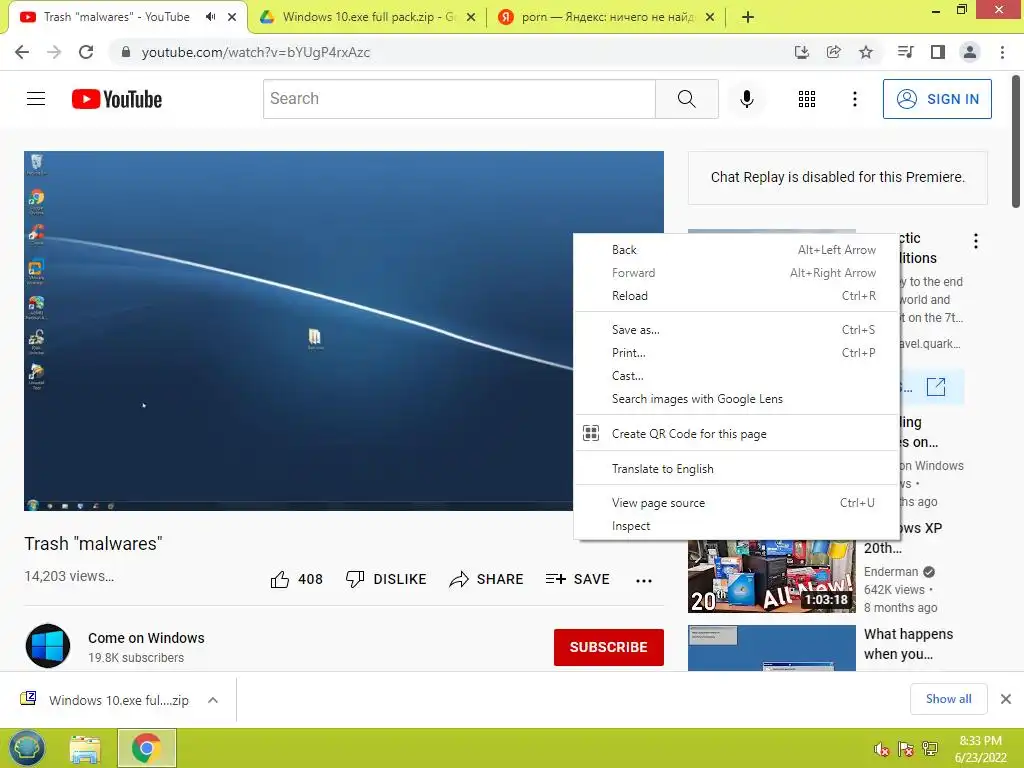This screenshot has height=768, width=1024.
Task: Click the muted volume tray icon
Action: point(881,748)
